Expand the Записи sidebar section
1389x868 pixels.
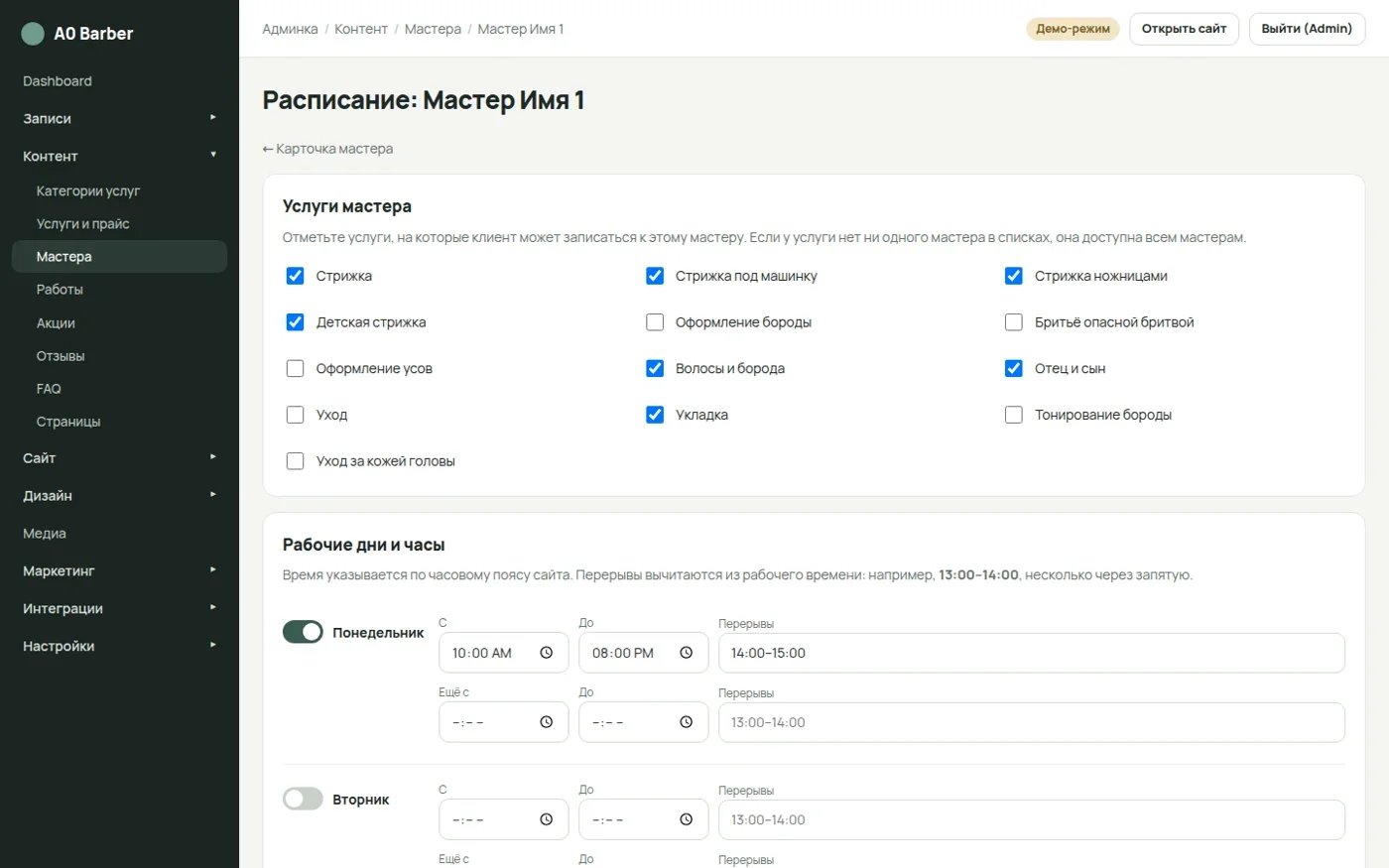point(119,118)
